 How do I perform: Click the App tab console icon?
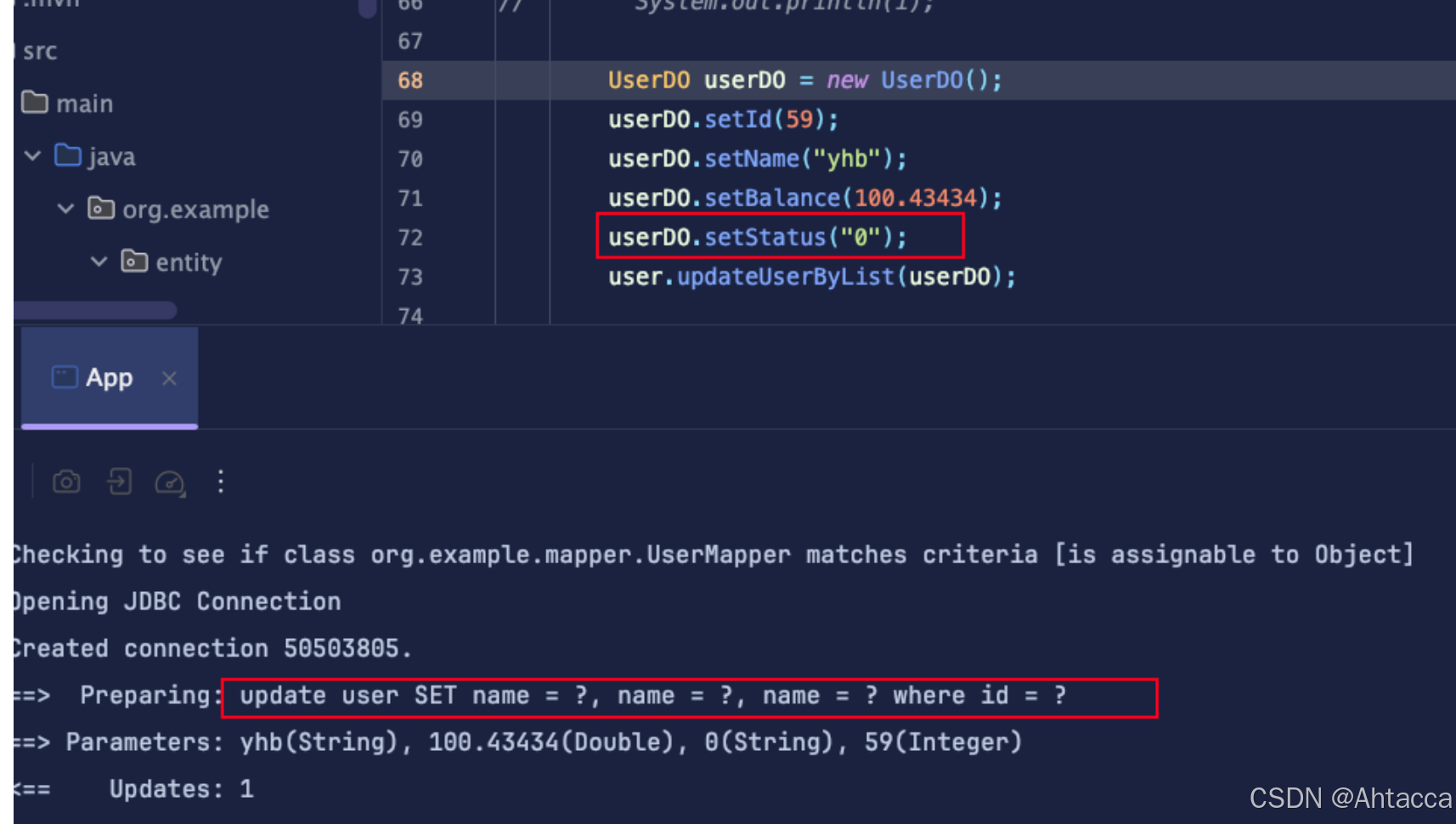[x=65, y=377]
